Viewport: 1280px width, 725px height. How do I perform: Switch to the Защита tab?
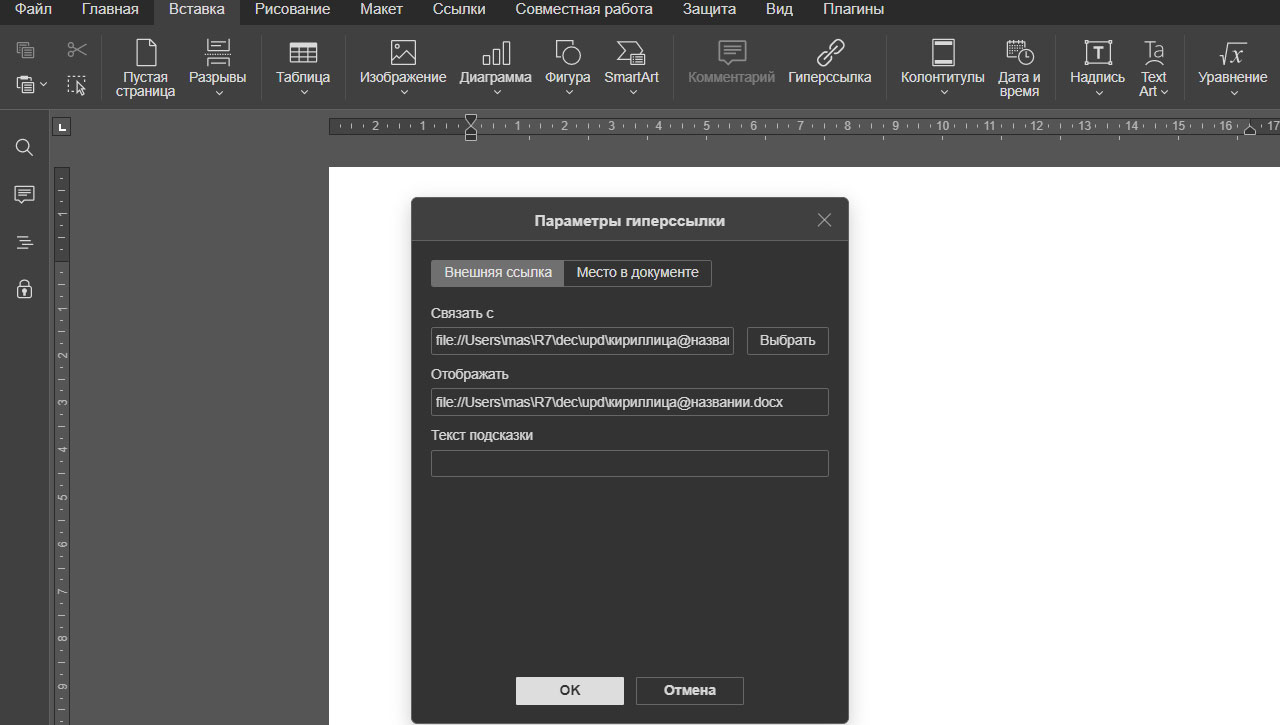click(x=709, y=10)
